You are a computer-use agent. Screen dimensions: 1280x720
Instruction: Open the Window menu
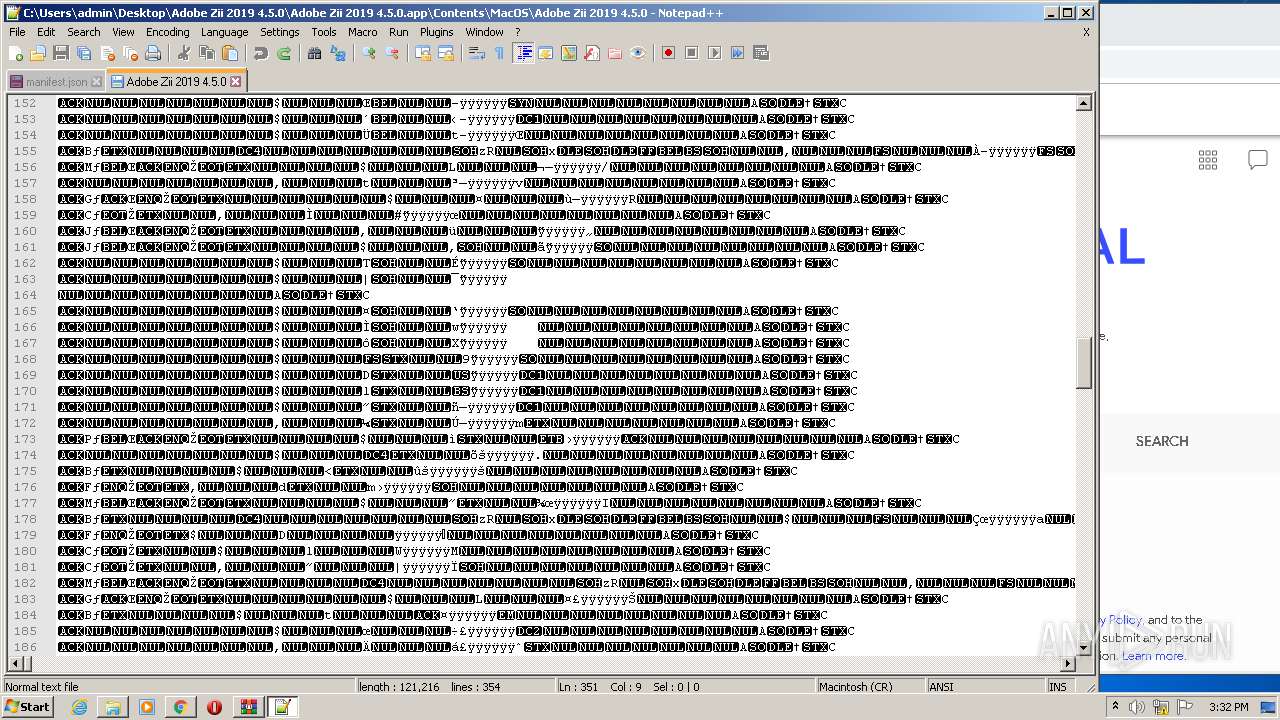pos(484,32)
